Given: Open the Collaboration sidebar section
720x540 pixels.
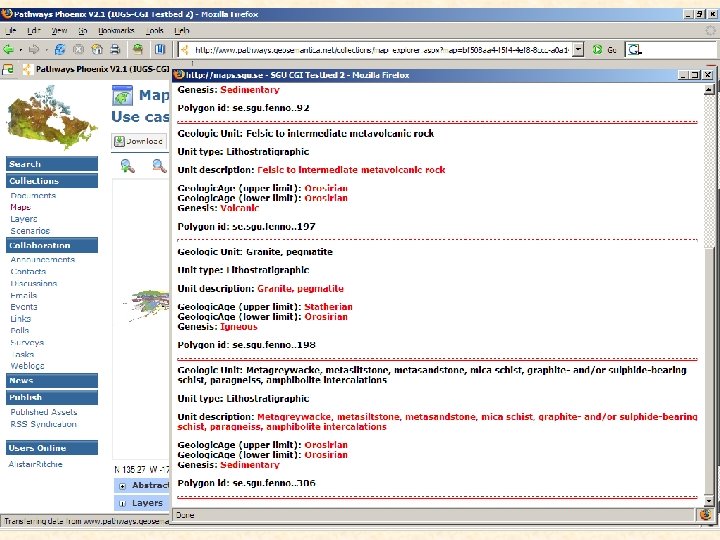Looking at the screenshot, I should tap(52, 245).
